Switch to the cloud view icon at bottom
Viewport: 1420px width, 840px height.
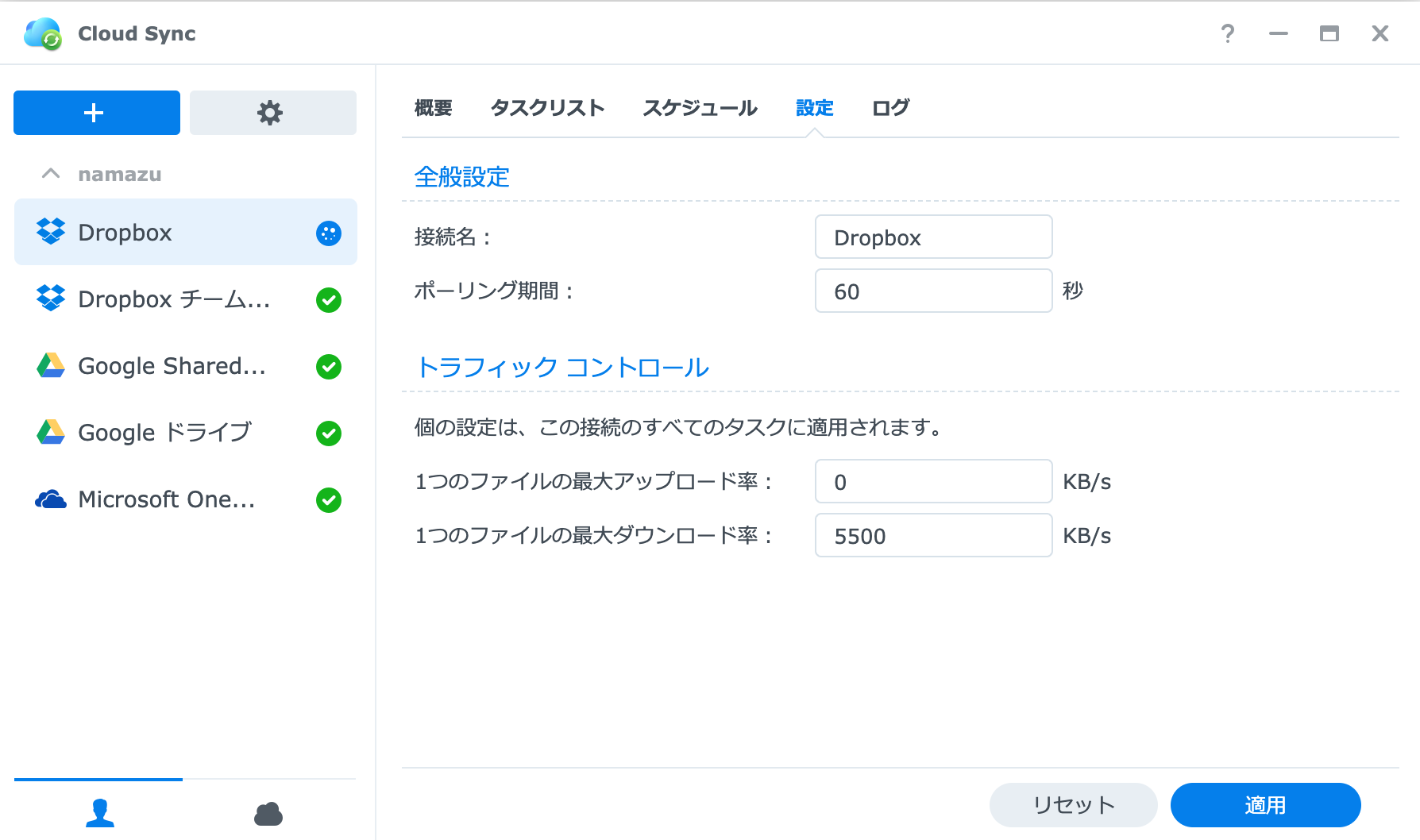point(268,813)
